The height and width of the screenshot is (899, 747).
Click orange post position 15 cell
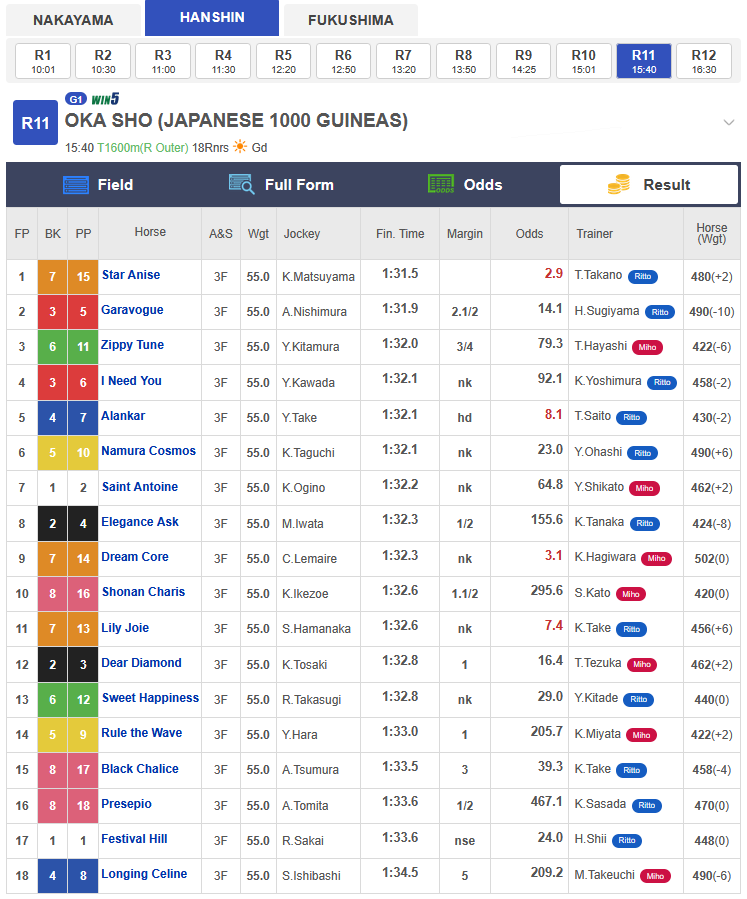click(x=83, y=277)
